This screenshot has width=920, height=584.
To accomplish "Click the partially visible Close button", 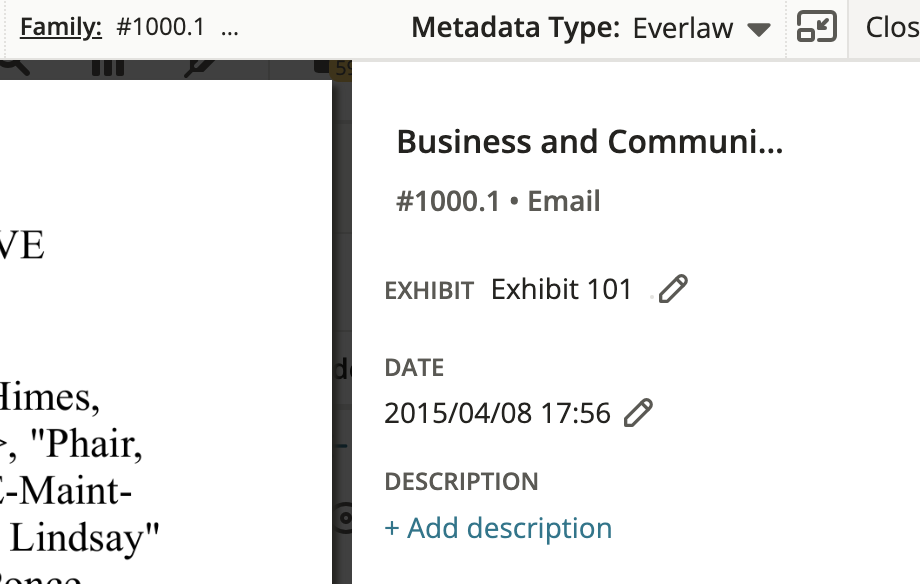I will pos(892,27).
